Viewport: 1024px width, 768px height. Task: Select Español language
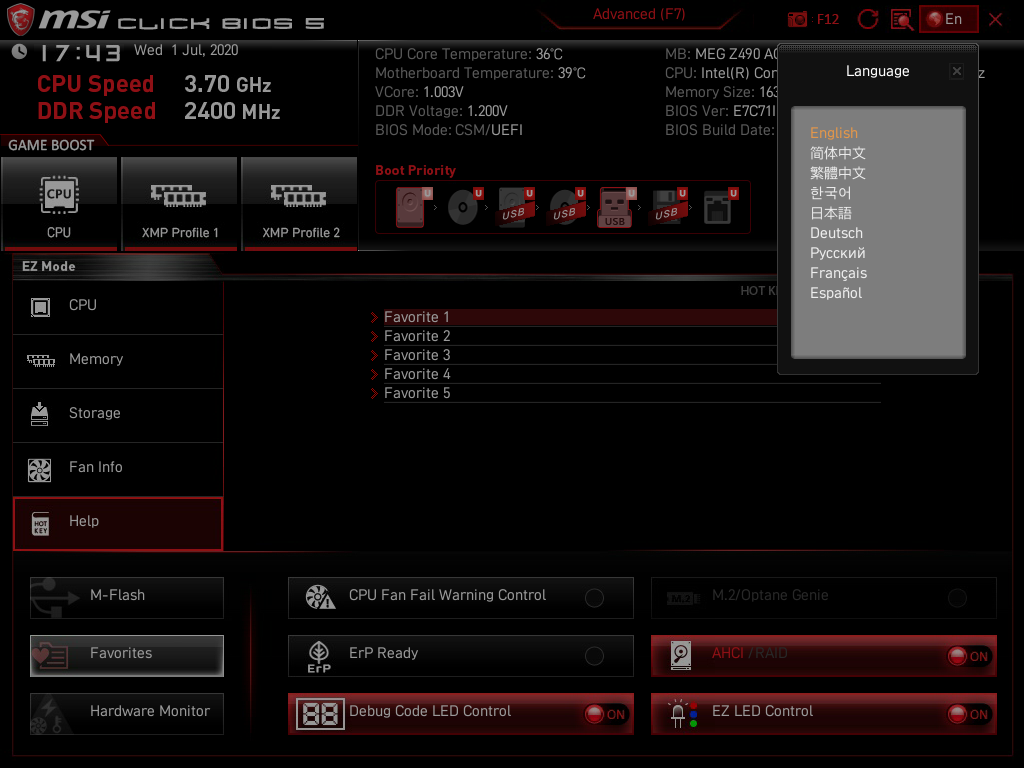click(835, 293)
